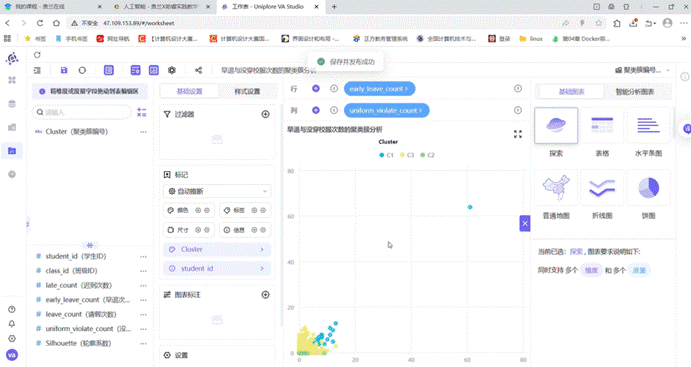This screenshot has width=691, height=367.
Task: Toggle the third purple layout icon in toolbar
Action: 153,70
